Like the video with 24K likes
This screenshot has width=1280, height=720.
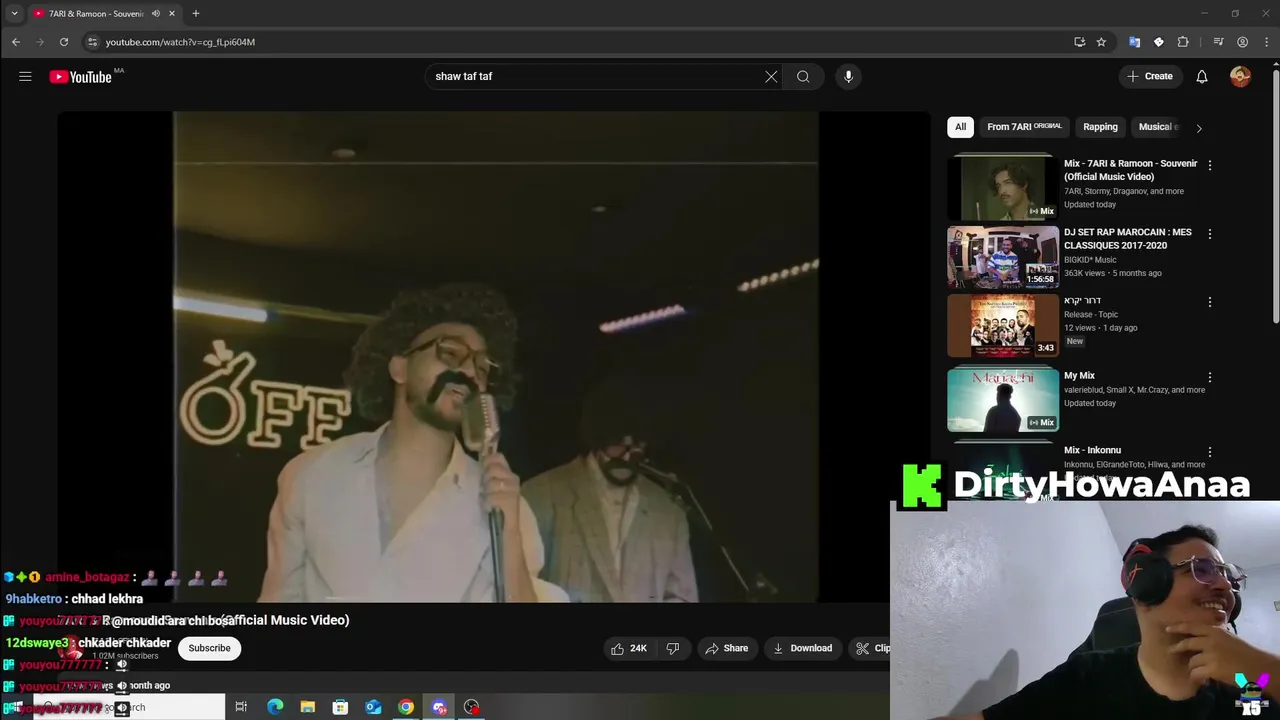click(x=628, y=648)
